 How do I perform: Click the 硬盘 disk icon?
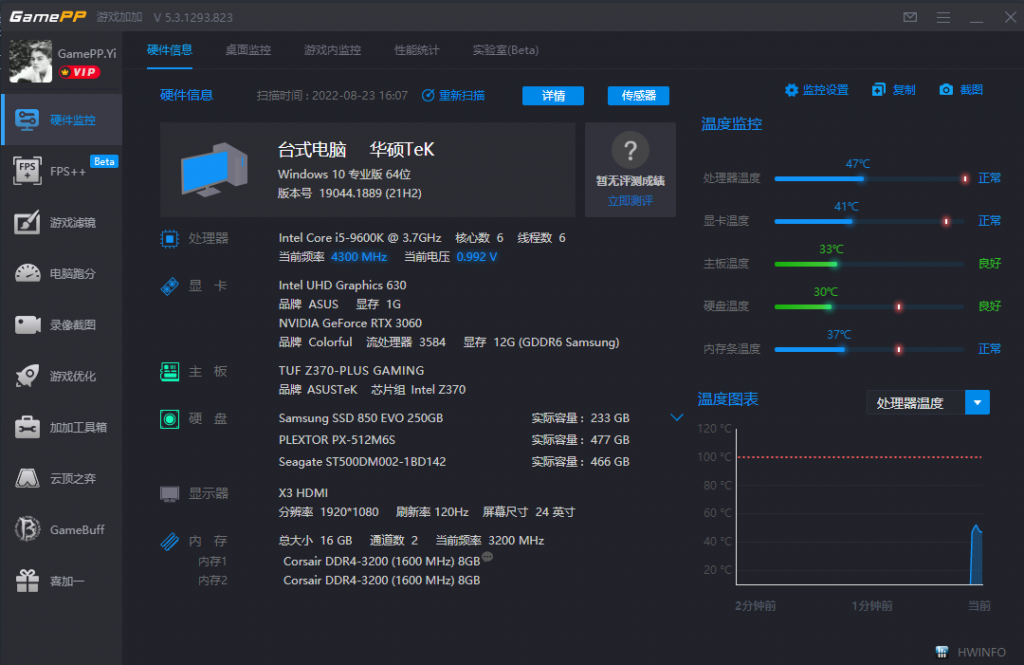pyautogui.click(x=170, y=419)
